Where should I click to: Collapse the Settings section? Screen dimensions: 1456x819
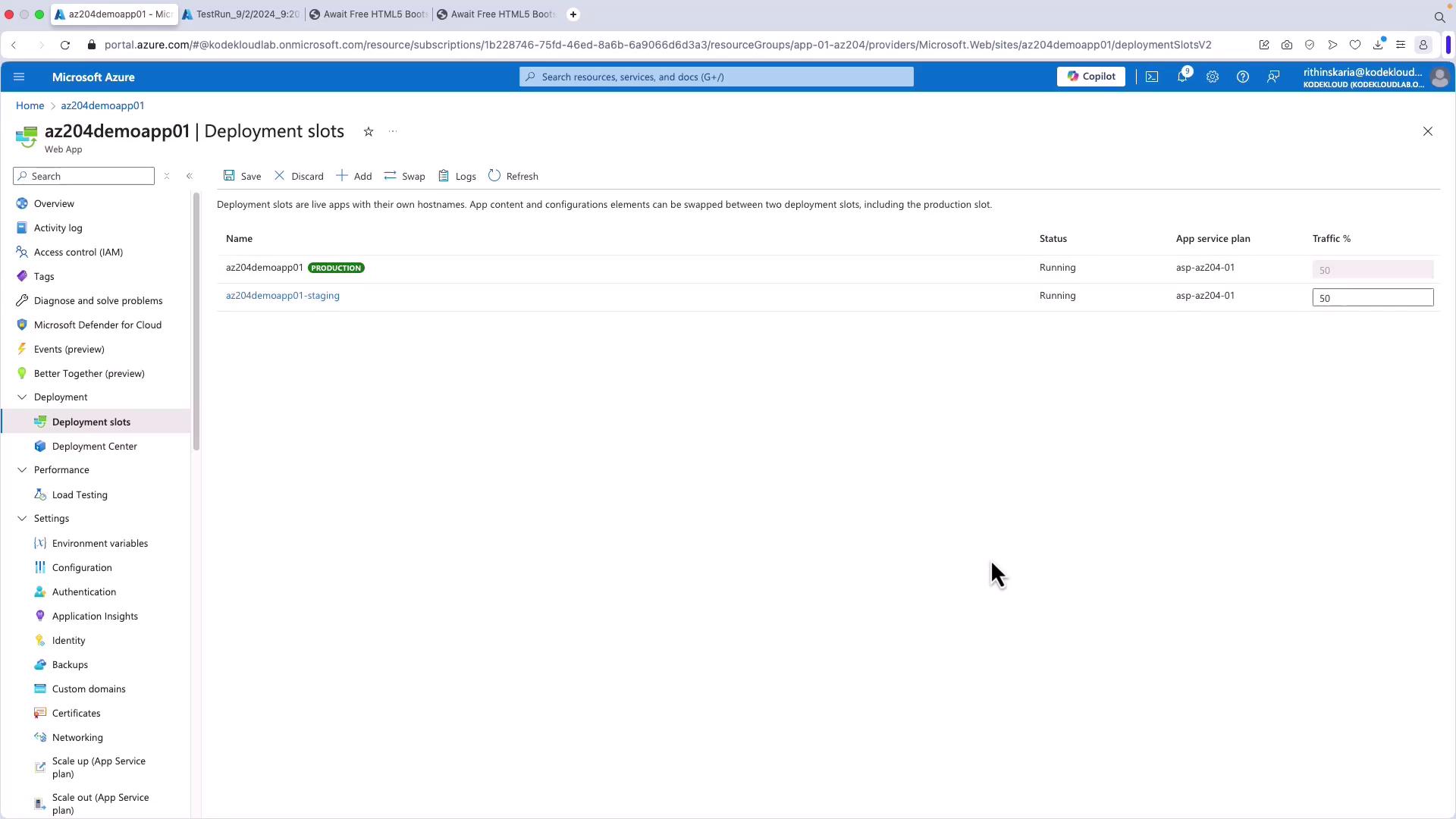(x=22, y=519)
